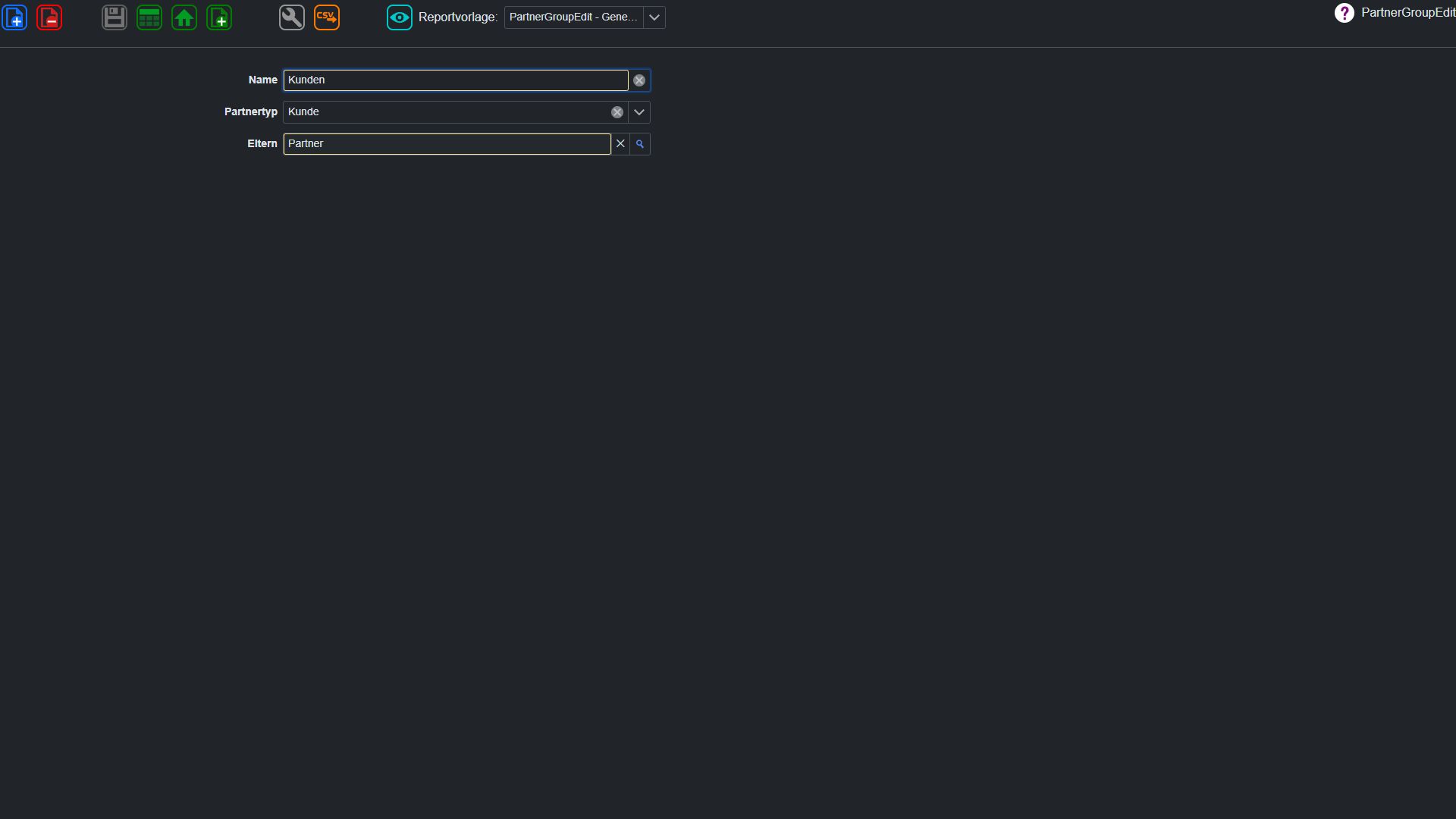Click the Eltern label

pos(262,144)
